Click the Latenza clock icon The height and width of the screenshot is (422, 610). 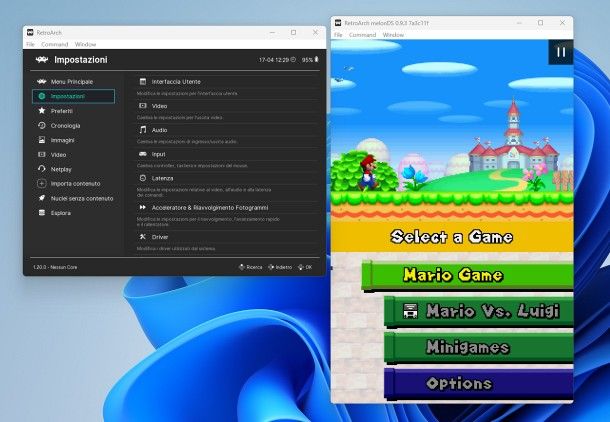point(143,178)
